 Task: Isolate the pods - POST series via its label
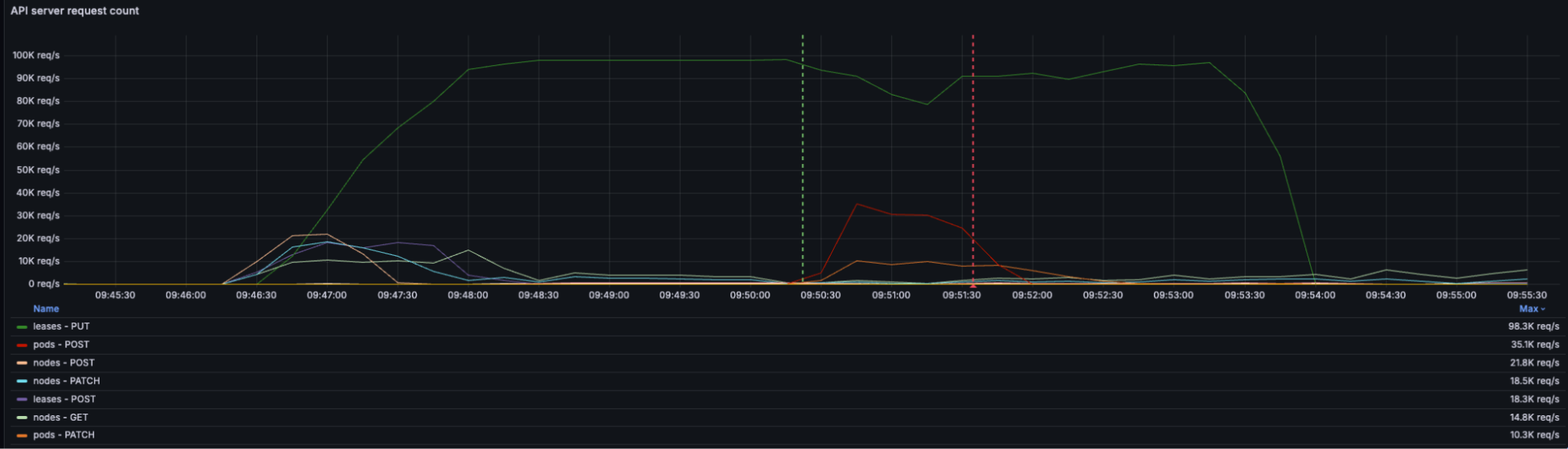point(61,345)
